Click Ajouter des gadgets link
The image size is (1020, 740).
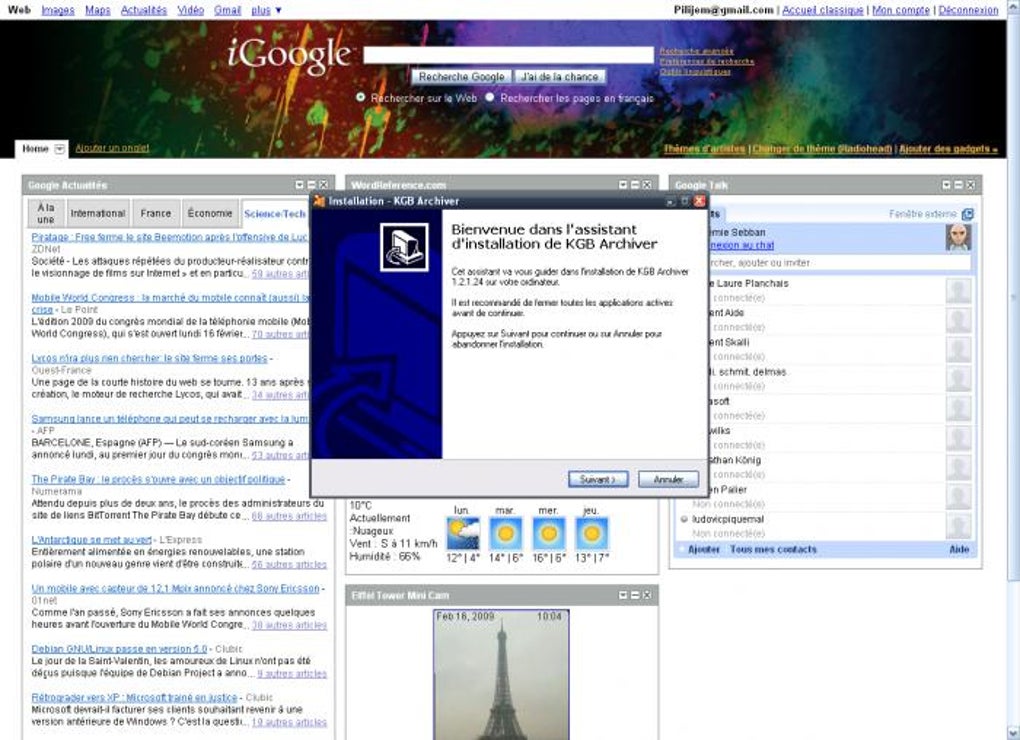(948, 149)
